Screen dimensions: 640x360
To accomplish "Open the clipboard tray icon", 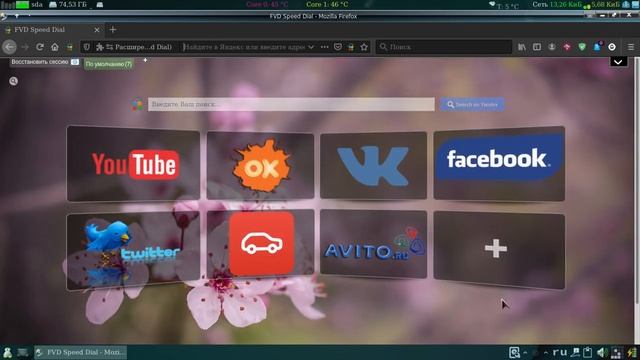I will click(587, 352).
